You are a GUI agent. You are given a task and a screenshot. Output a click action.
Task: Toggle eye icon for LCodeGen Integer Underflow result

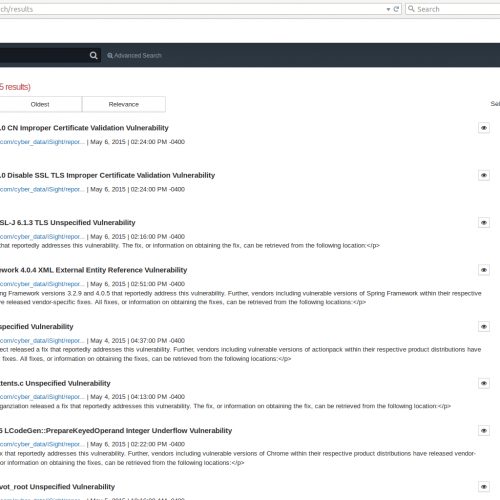click(484, 431)
